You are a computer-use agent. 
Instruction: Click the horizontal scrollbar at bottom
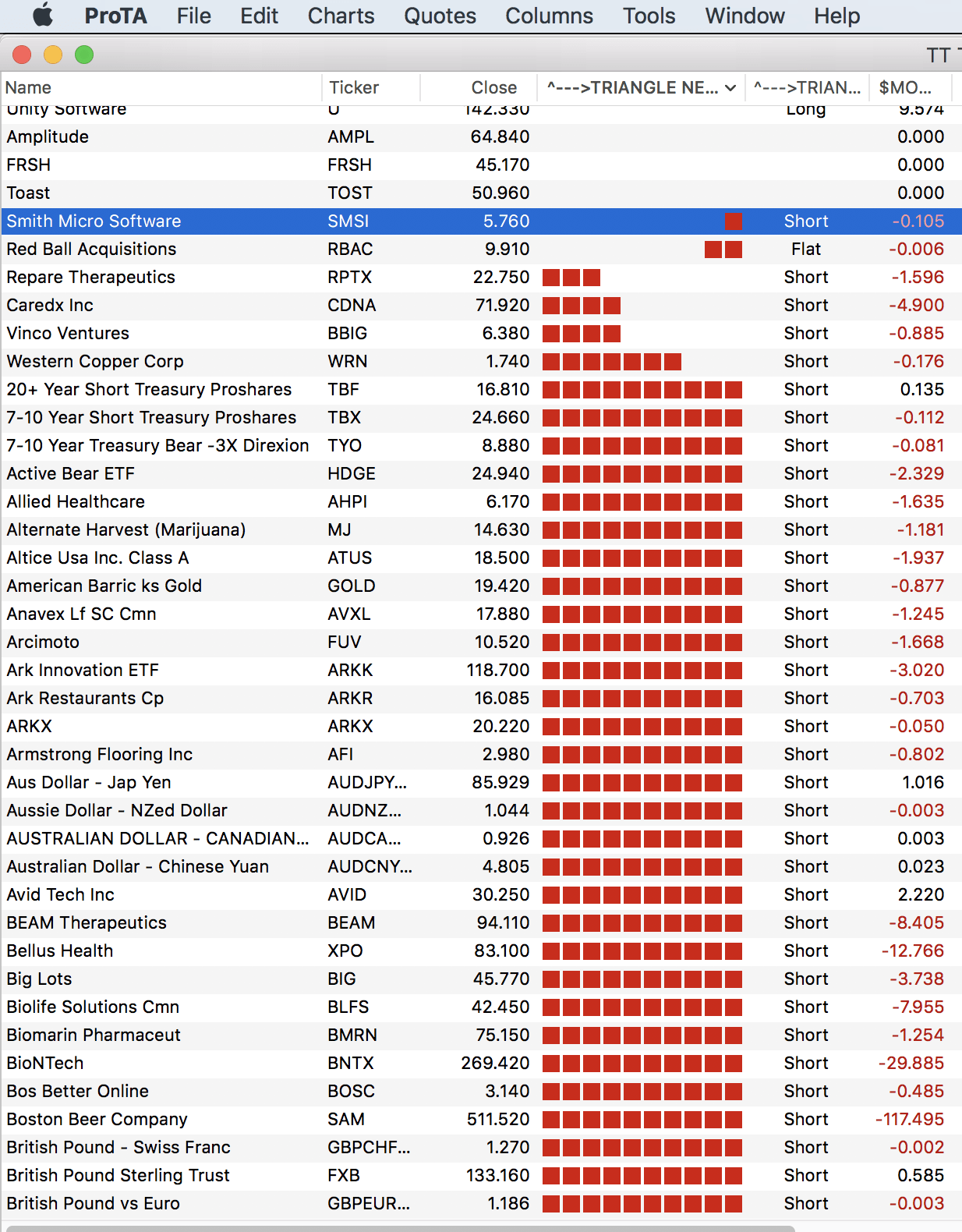(401, 1228)
